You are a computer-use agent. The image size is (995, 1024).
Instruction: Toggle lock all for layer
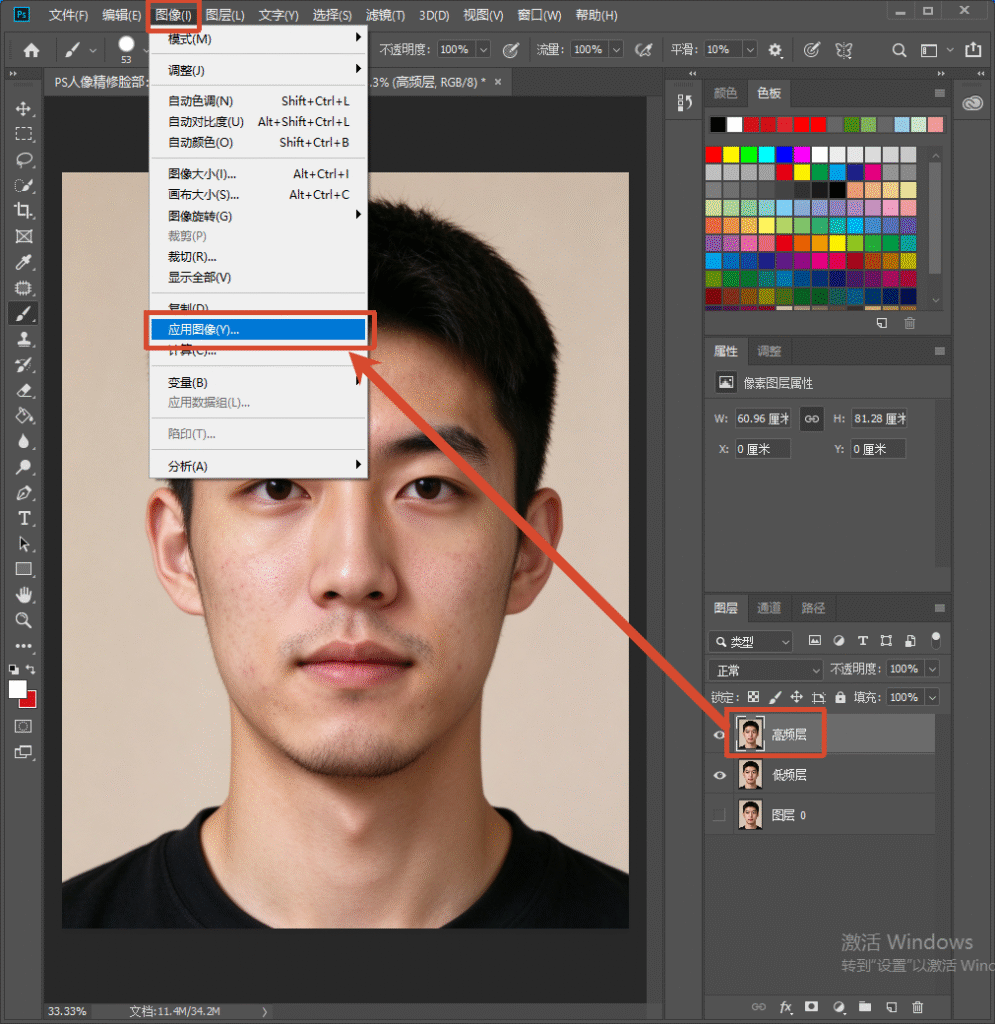pos(840,697)
